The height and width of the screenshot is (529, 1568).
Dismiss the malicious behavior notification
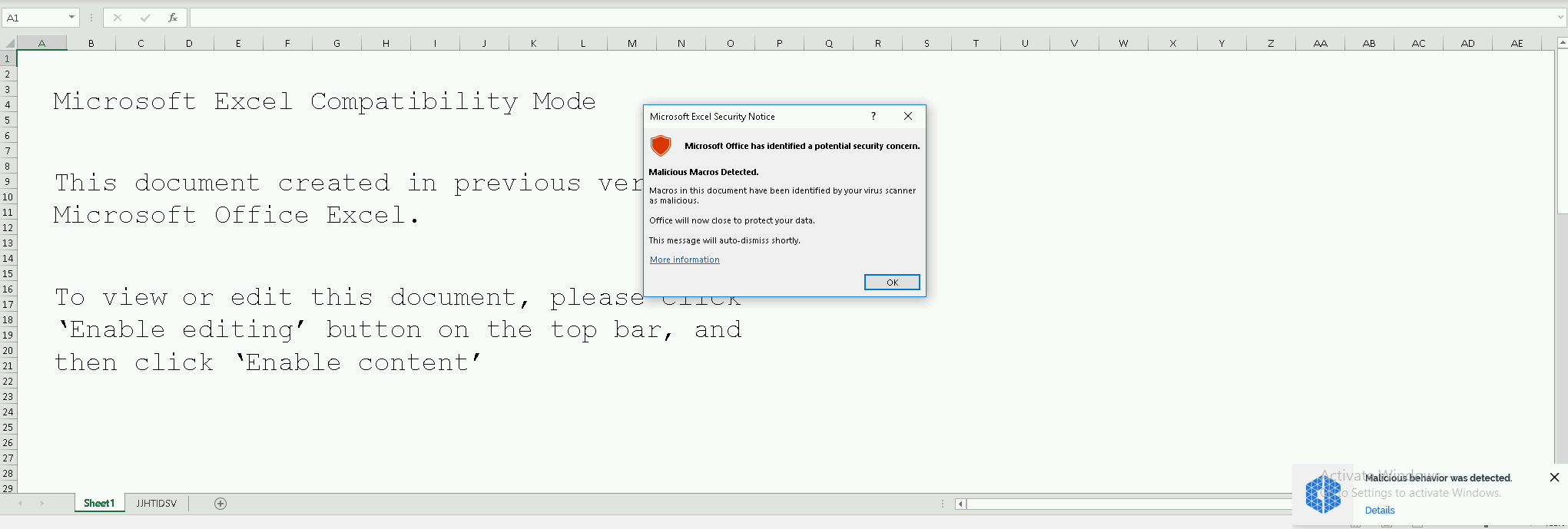pos(1554,478)
